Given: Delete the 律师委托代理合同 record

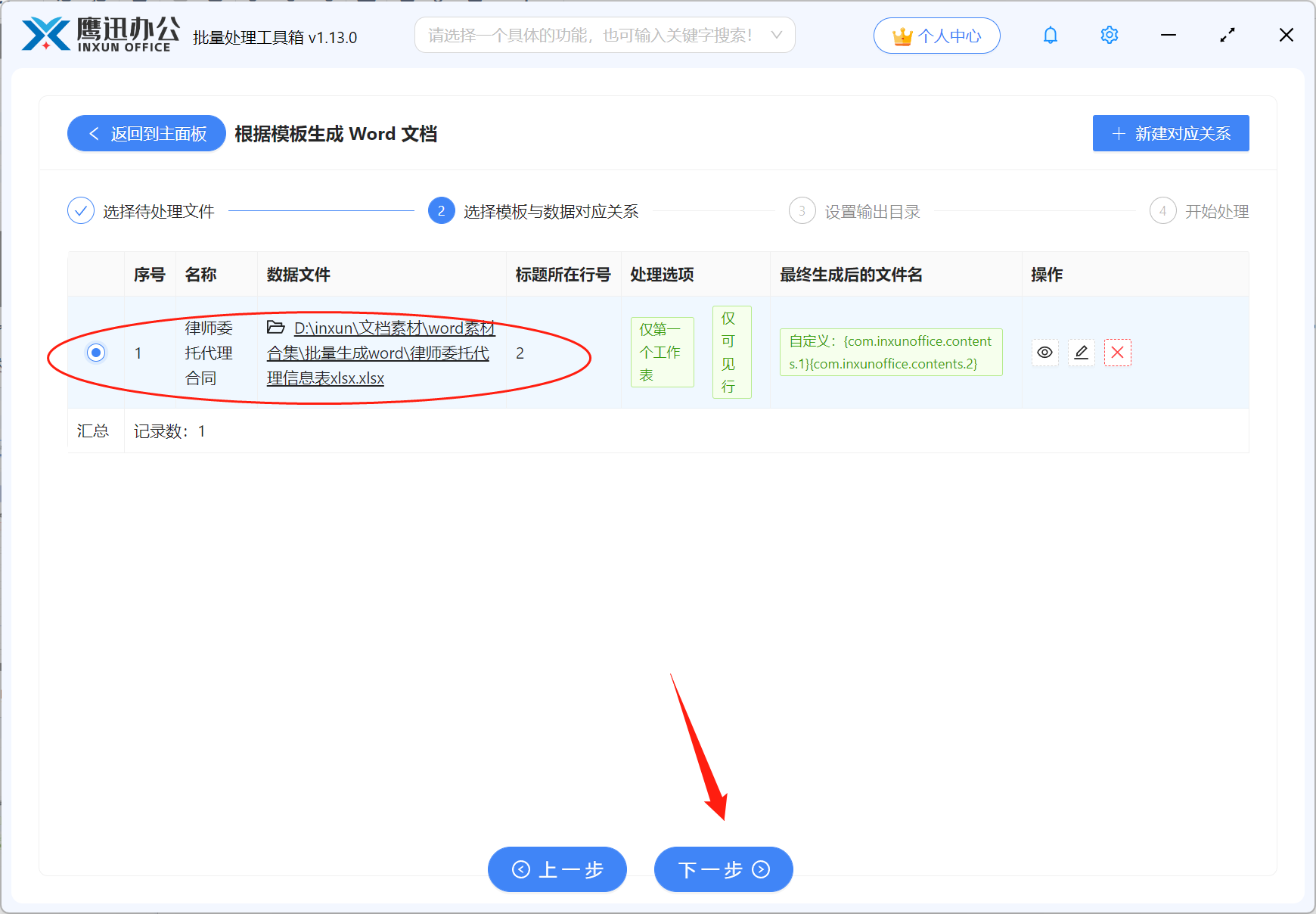Looking at the screenshot, I should pyautogui.click(x=1118, y=353).
